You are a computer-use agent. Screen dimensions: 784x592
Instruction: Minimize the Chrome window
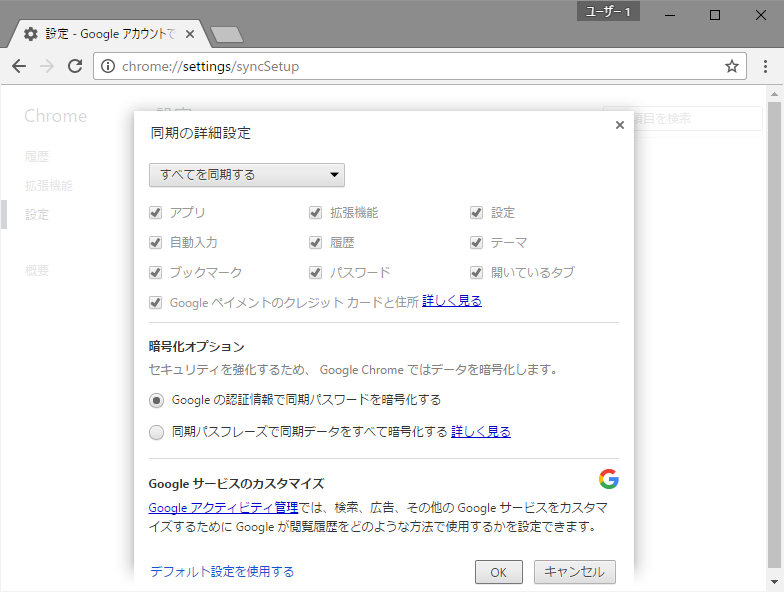[x=670, y=15]
